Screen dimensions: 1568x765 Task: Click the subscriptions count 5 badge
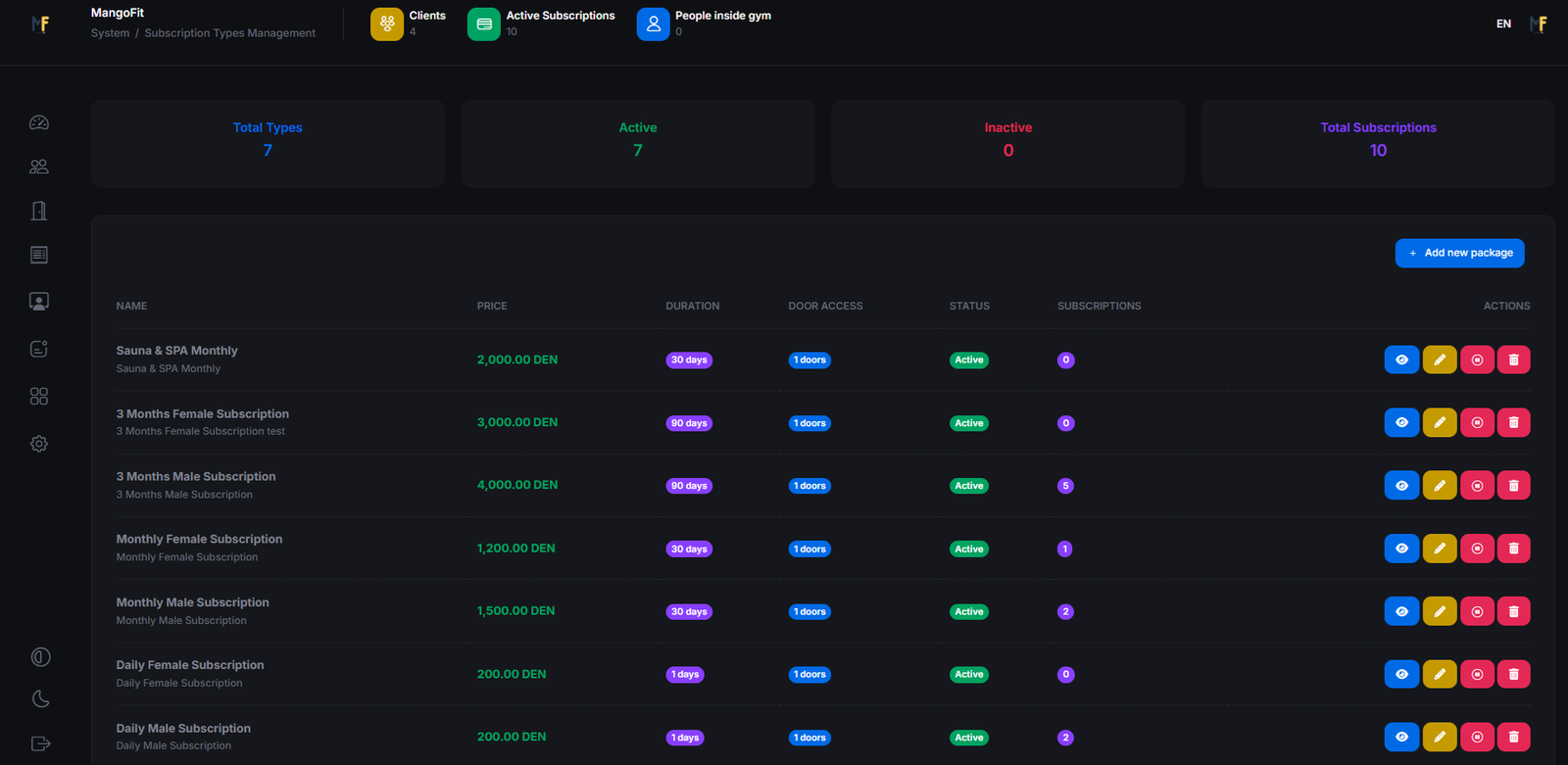[x=1065, y=486]
